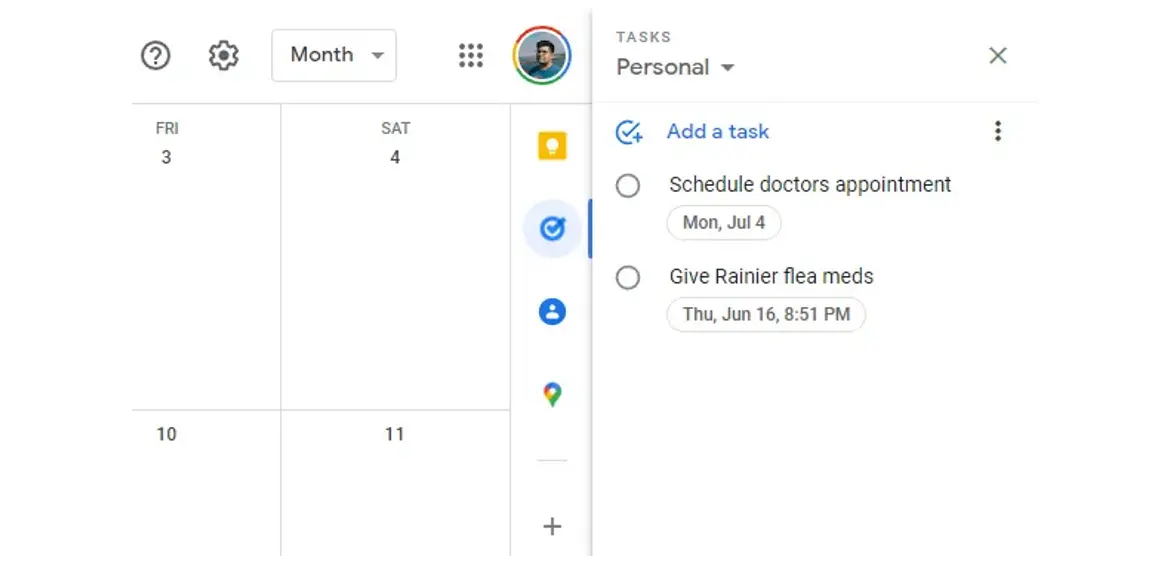The height and width of the screenshot is (585, 1176).
Task: Edit the 'Mon, Jul 4' due date chip
Action: [723, 222]
